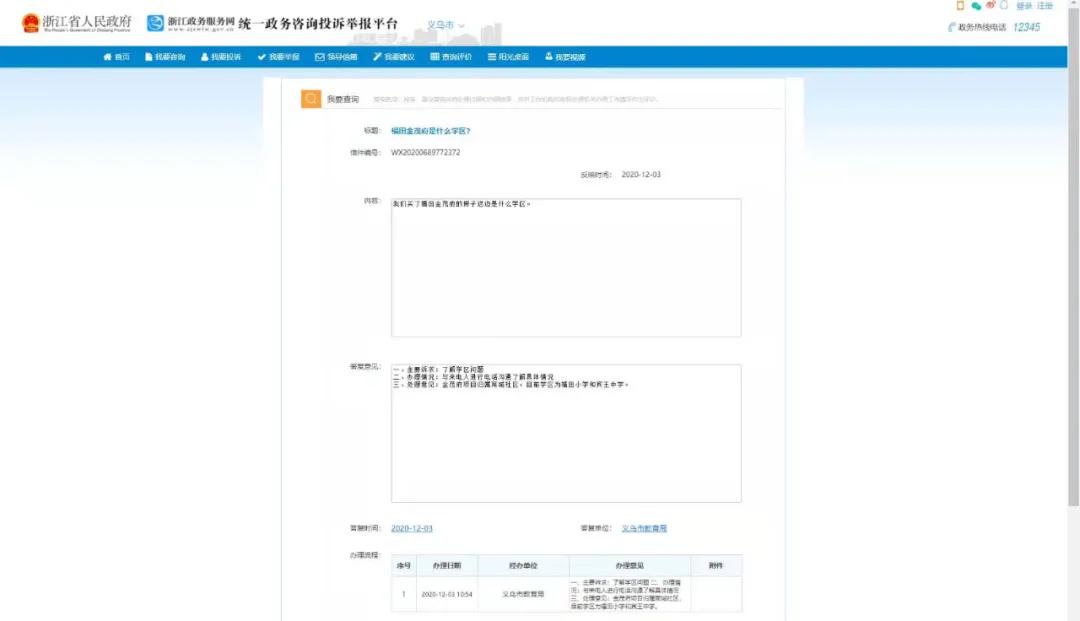Click the Weibo icon near 登录
1080x621 pixels.
click(990, 7)
